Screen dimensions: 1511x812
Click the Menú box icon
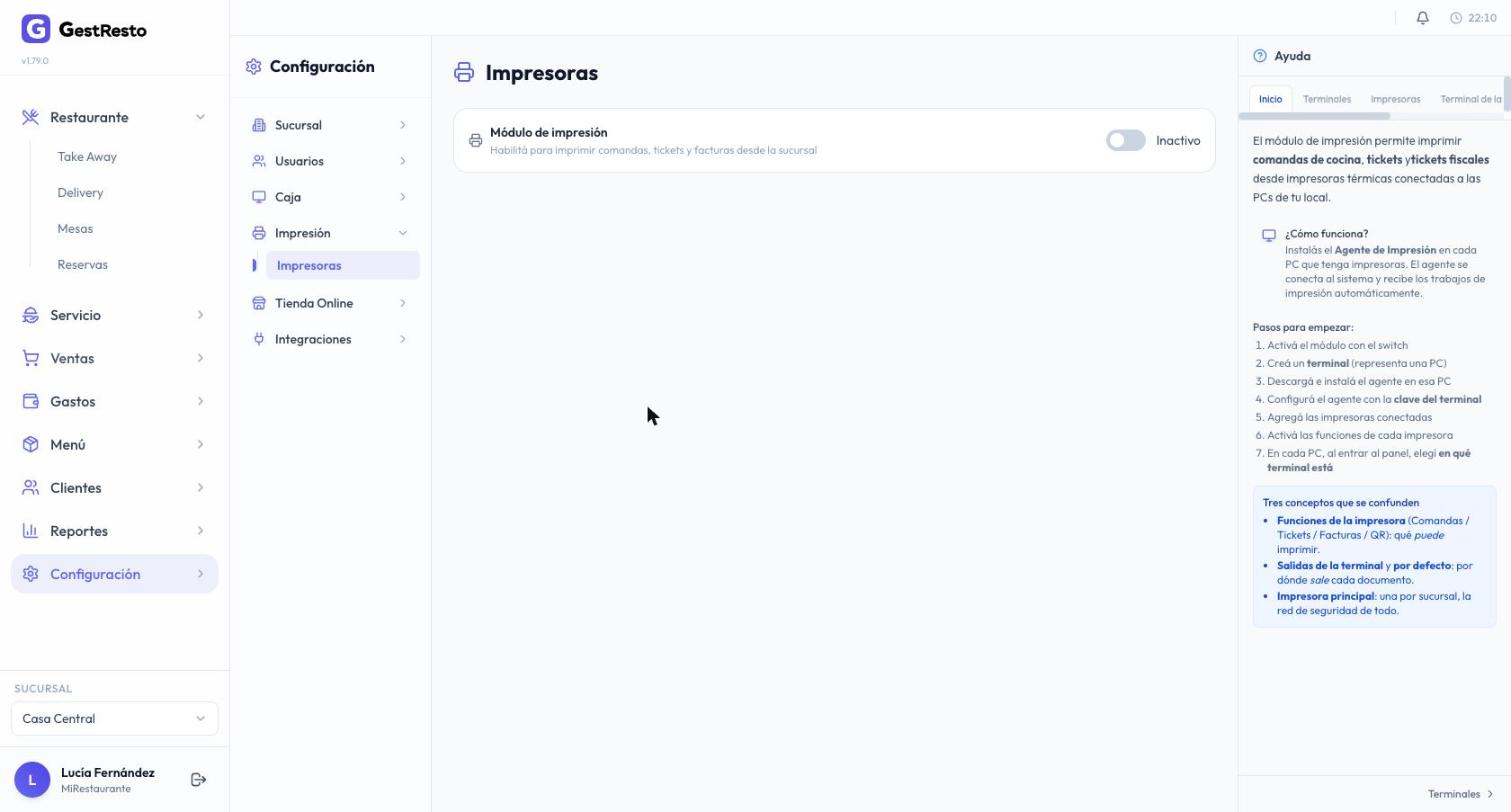point(30,444)
